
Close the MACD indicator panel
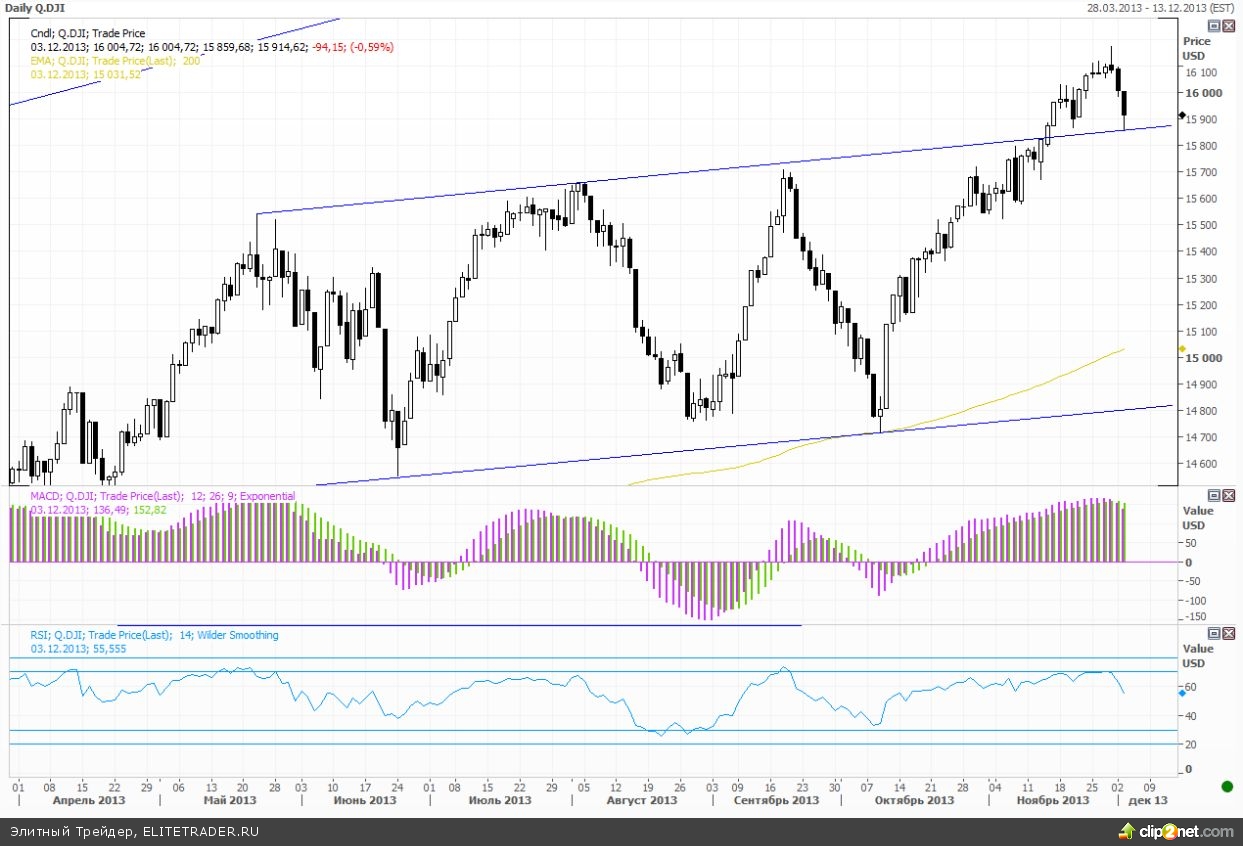(x=1228, y=495)
